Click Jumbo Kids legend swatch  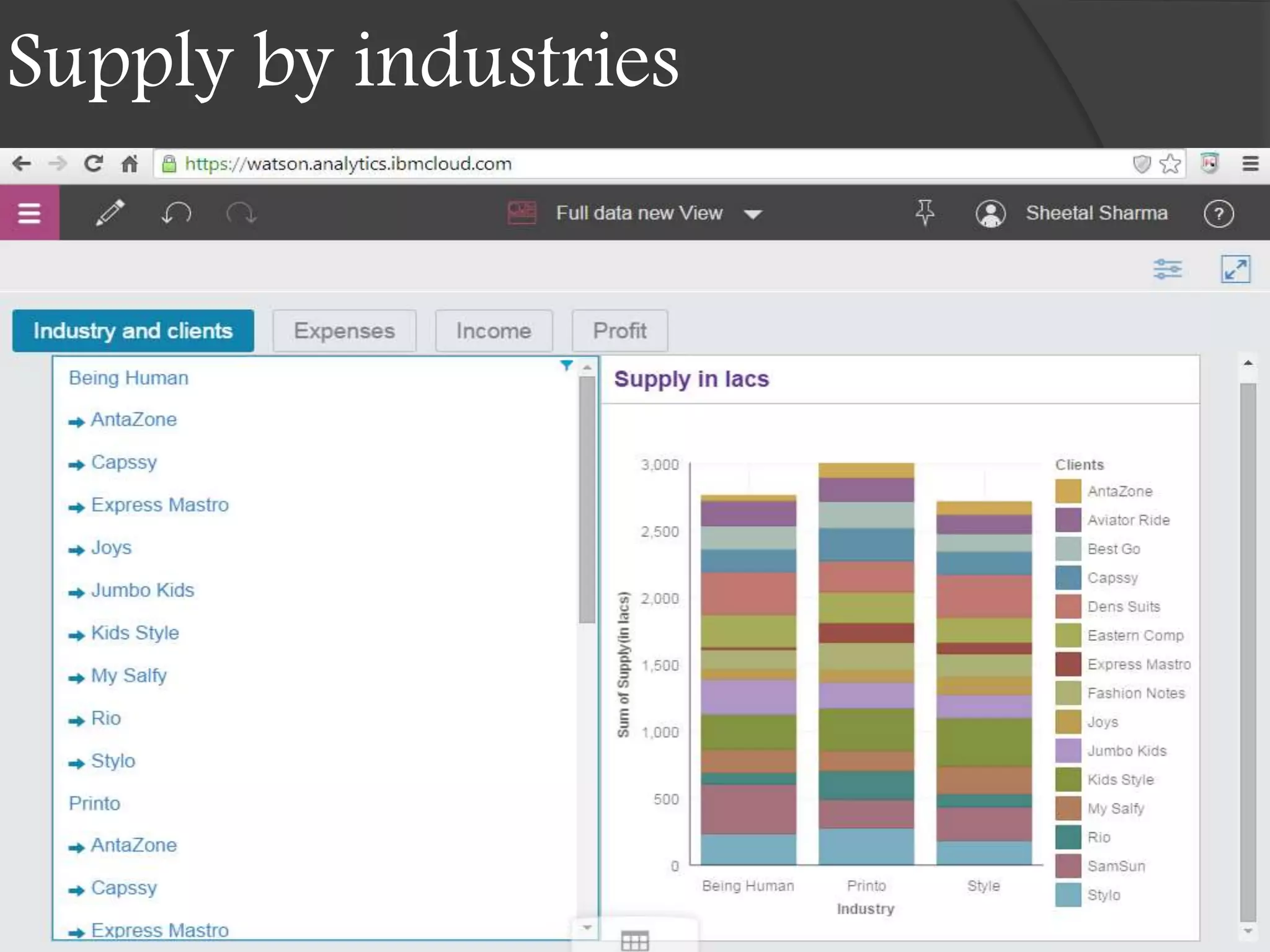click(x=1068, y=751)
